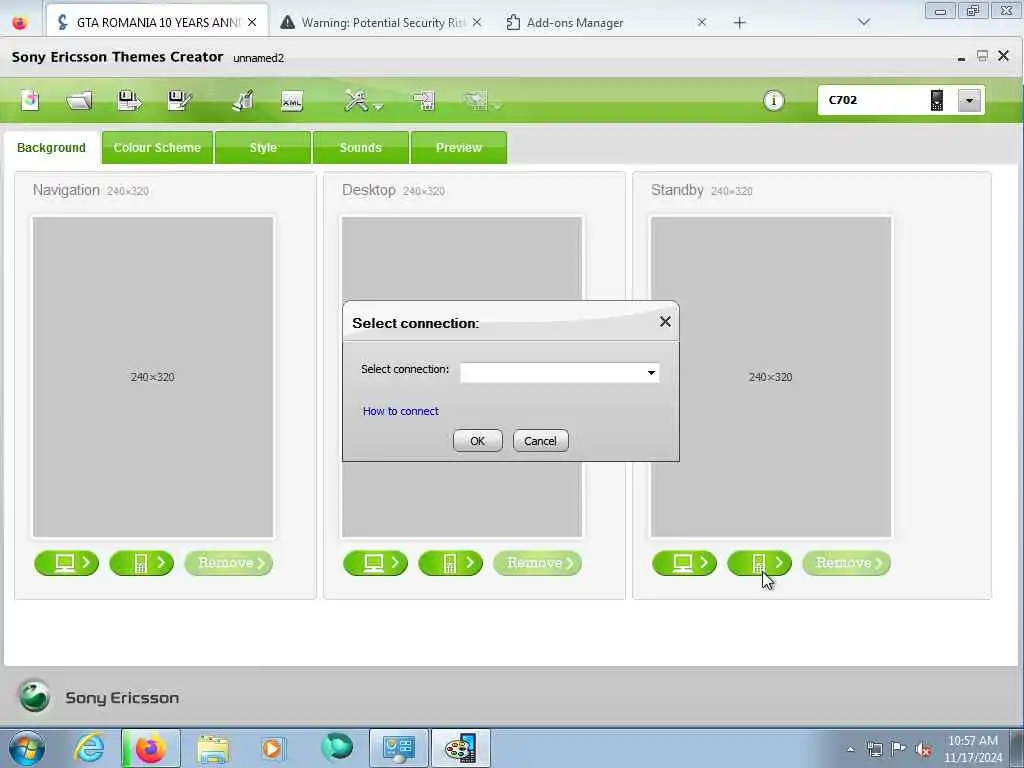Open a new Firefox tab with plus
This screenshot has height=768, width=1024.
pos(739,23)
